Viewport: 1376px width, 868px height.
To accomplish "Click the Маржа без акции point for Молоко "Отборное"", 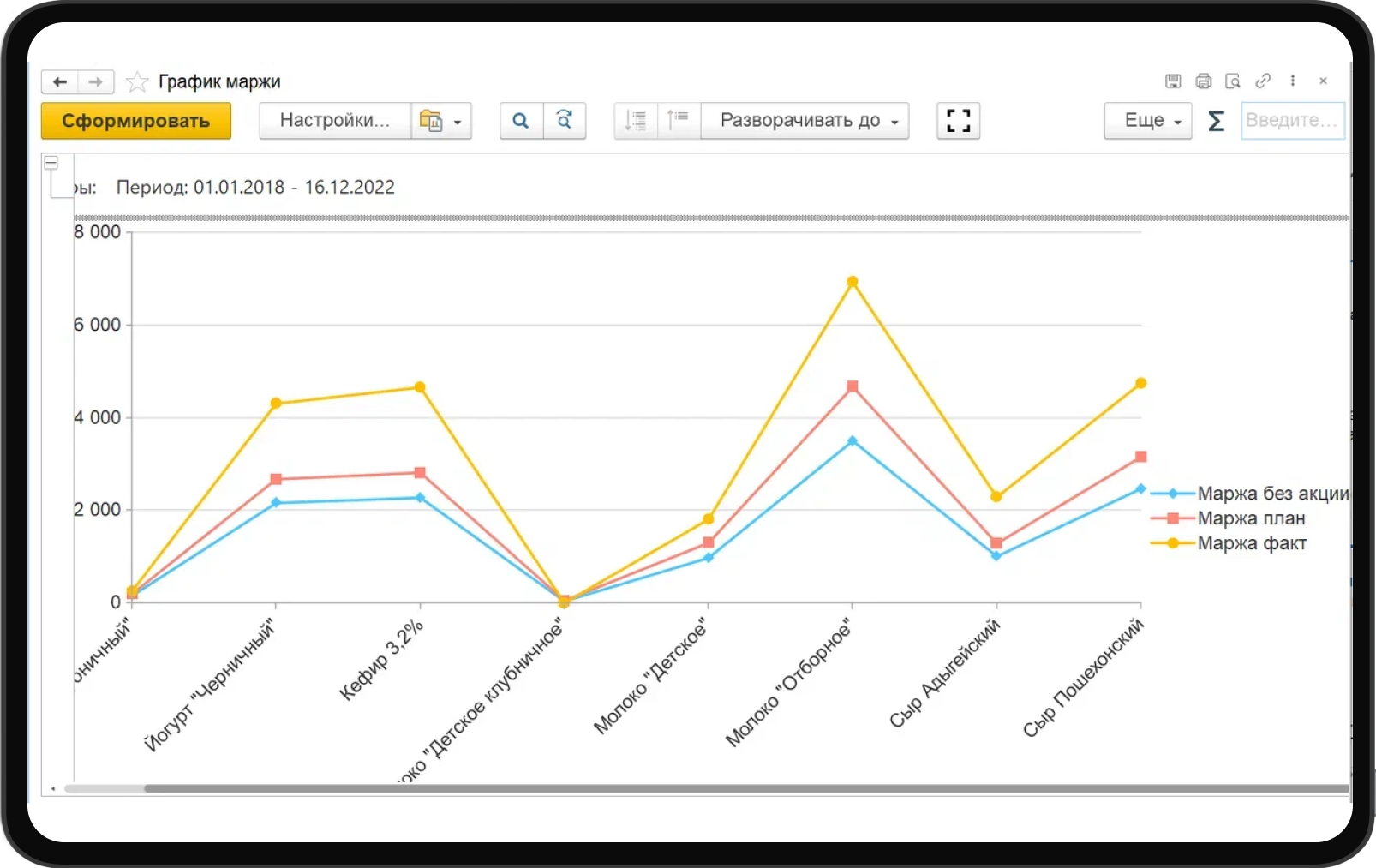I will [853, 441].
